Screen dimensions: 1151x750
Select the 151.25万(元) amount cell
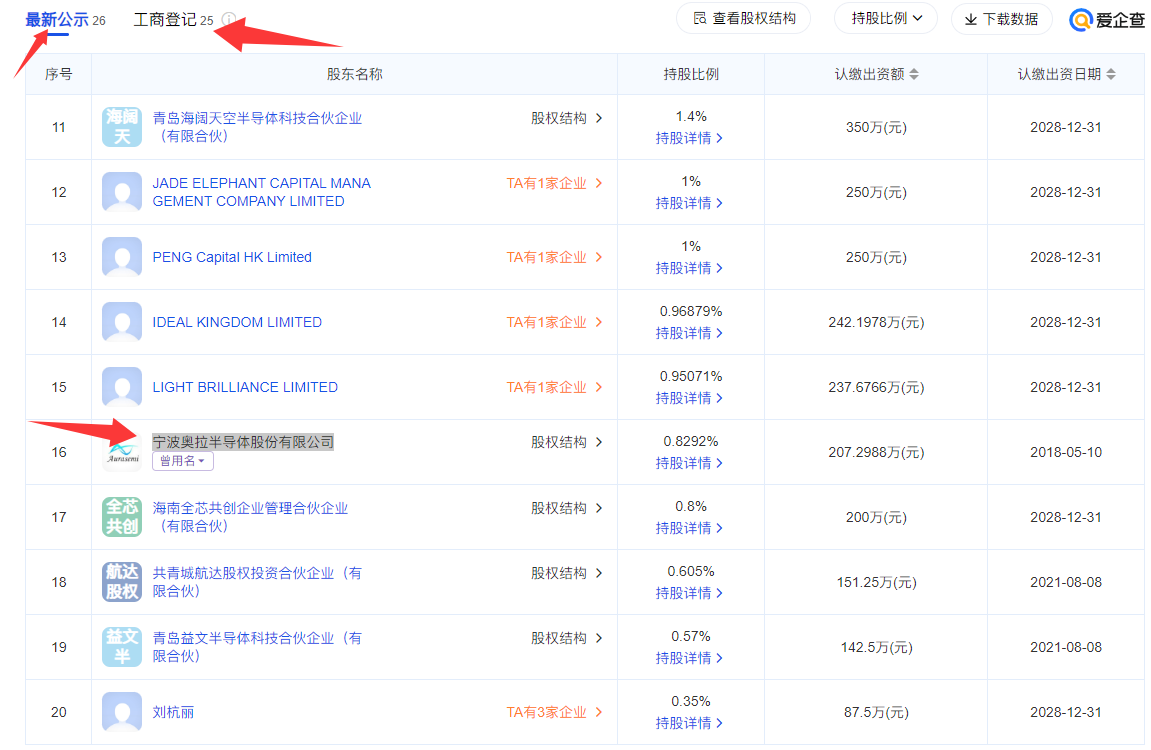876,582
